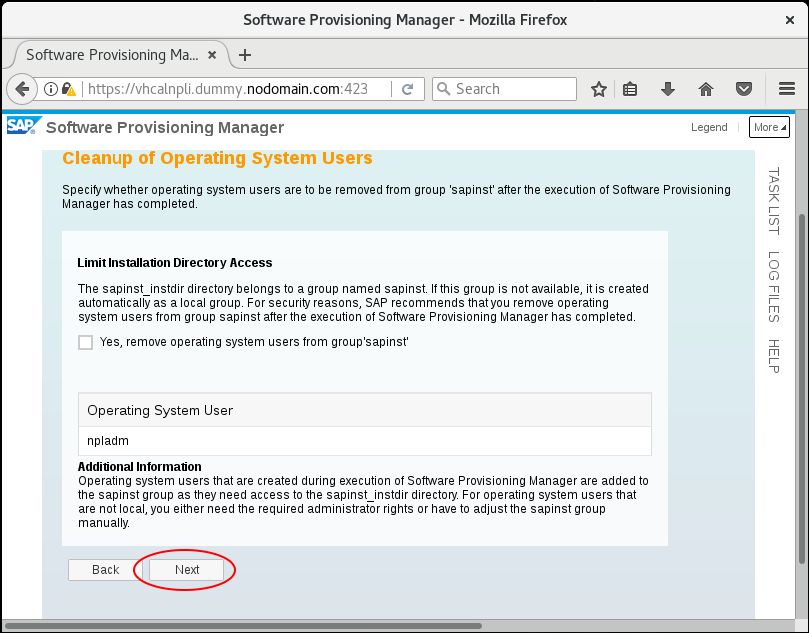Go to Firefox home page icon
This screenshot has width=809, height=633.
[x=706, y=89]
